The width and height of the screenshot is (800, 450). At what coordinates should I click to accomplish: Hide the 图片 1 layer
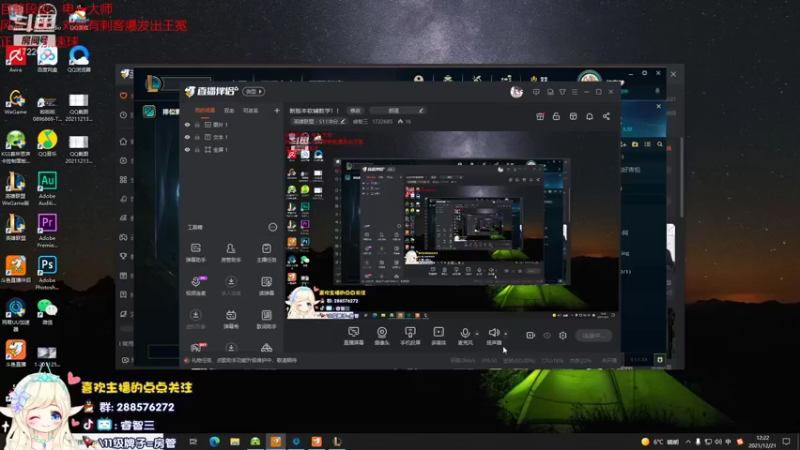click(x=187, y=124)
